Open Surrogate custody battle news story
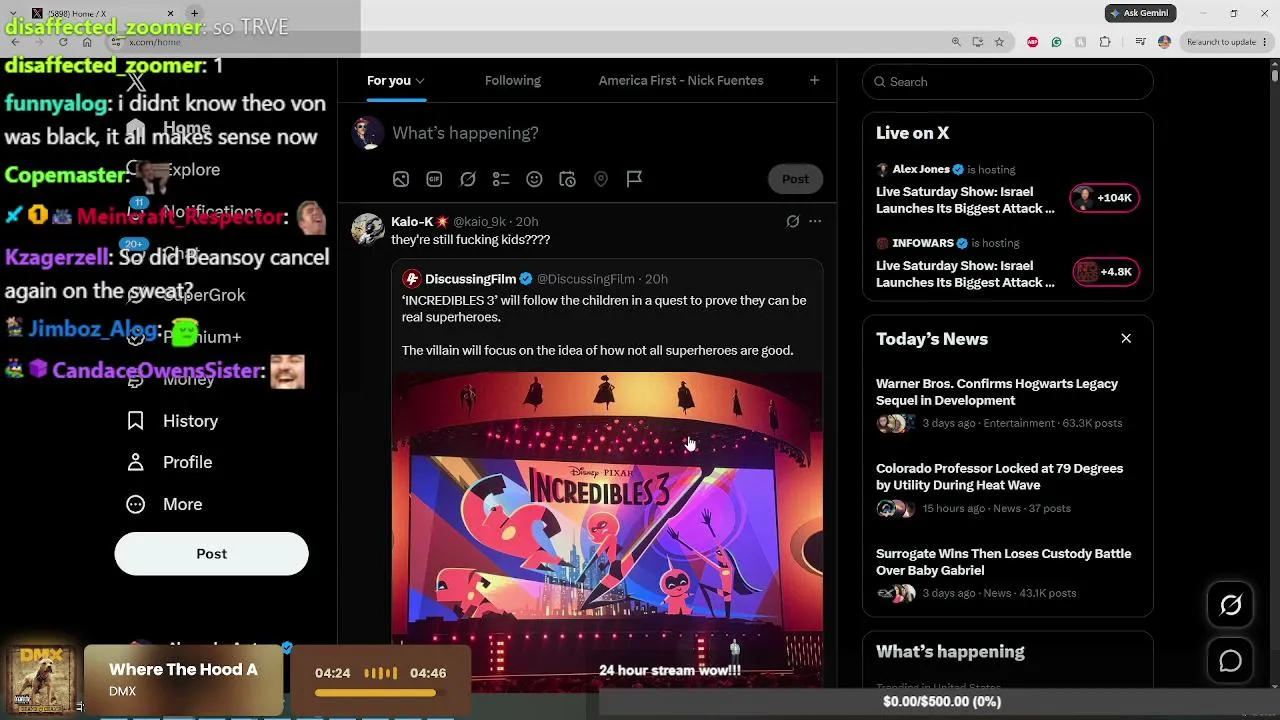1280x720 pixels. [x=1007, y=573]
